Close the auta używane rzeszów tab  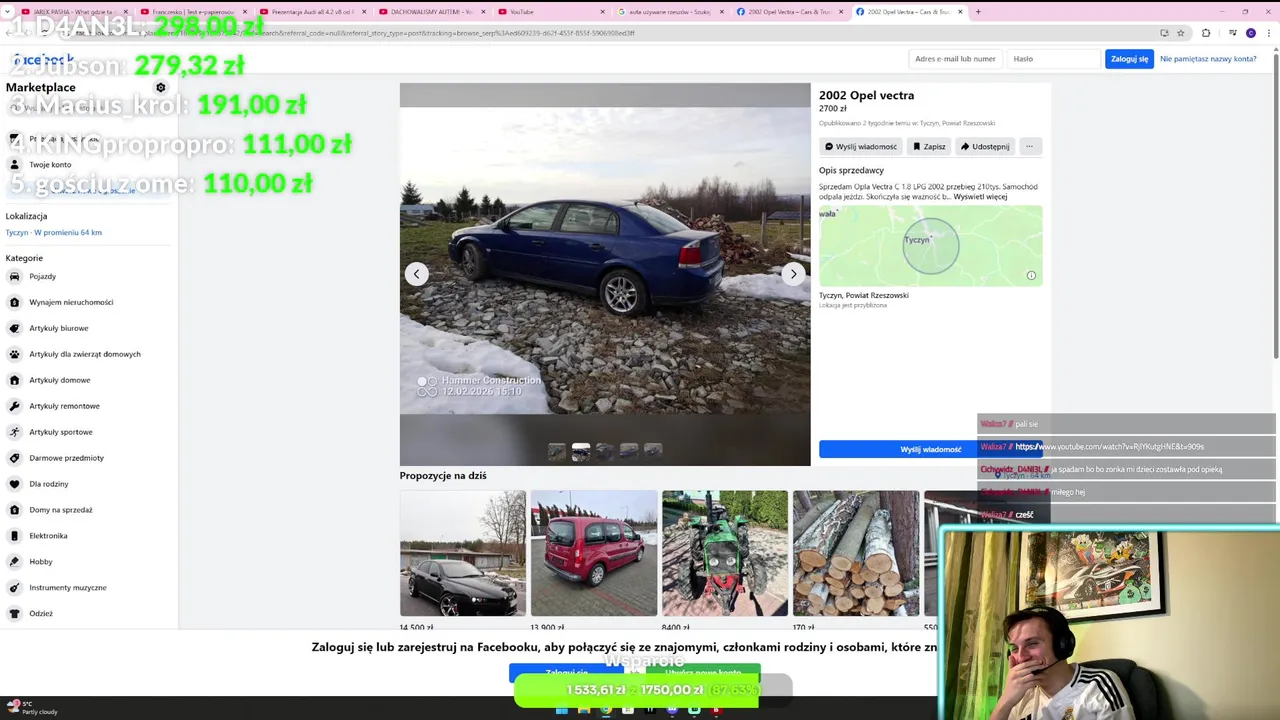[x=721, y=12]
